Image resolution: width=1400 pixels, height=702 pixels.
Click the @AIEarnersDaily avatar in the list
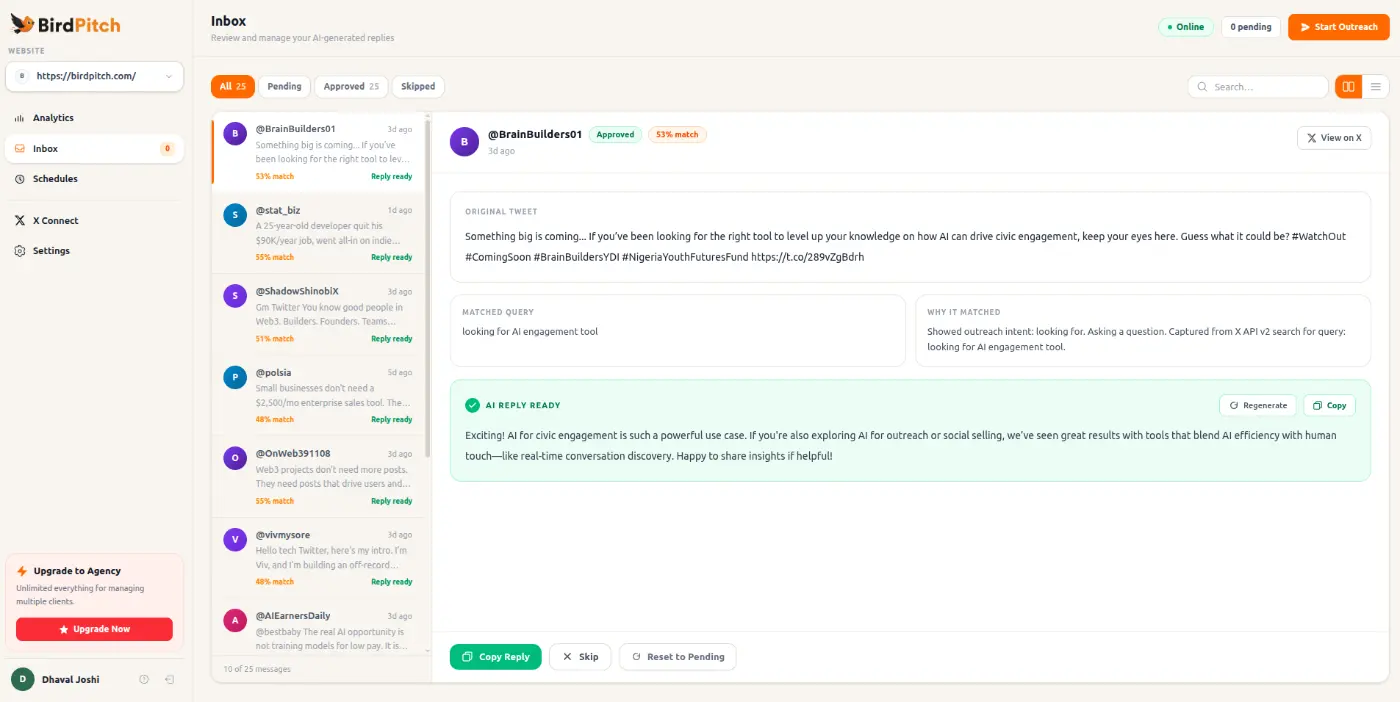tap(235, 620)
